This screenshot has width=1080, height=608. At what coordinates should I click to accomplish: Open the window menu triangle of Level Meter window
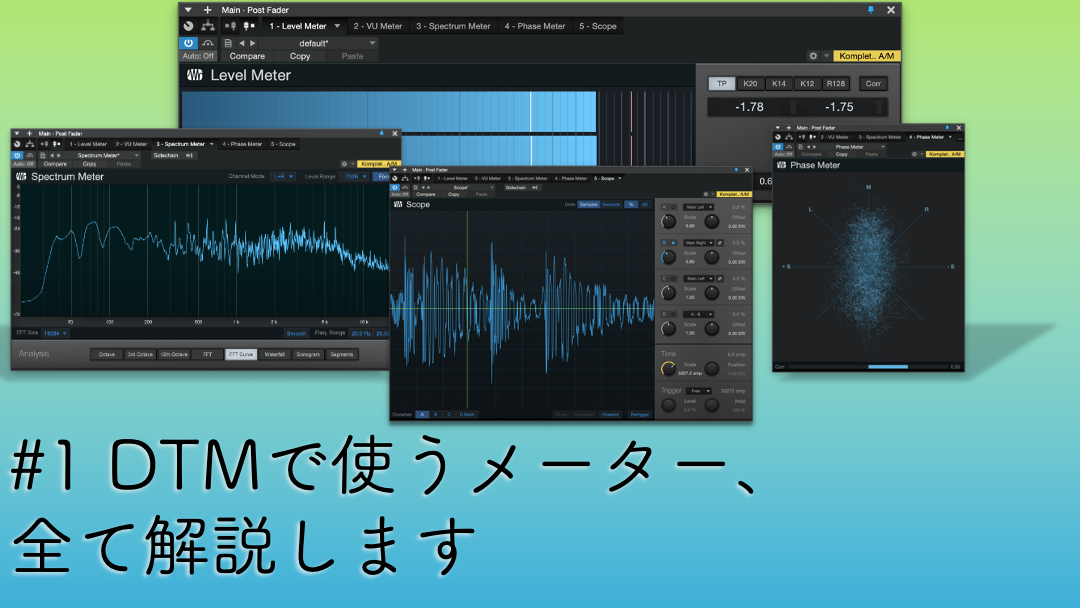[x=188, y=10]
